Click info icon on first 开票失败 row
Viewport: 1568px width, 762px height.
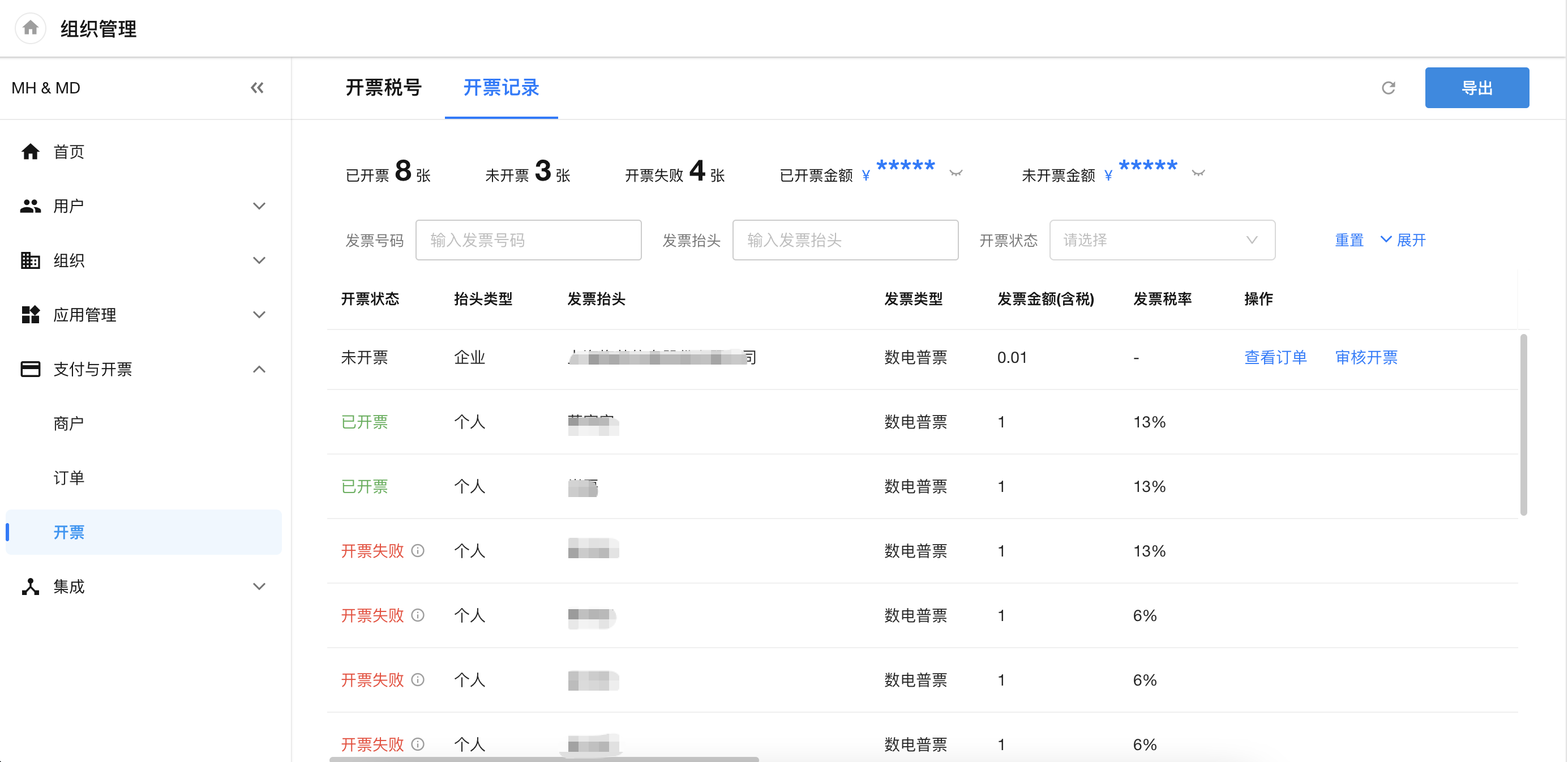point(418,551)
